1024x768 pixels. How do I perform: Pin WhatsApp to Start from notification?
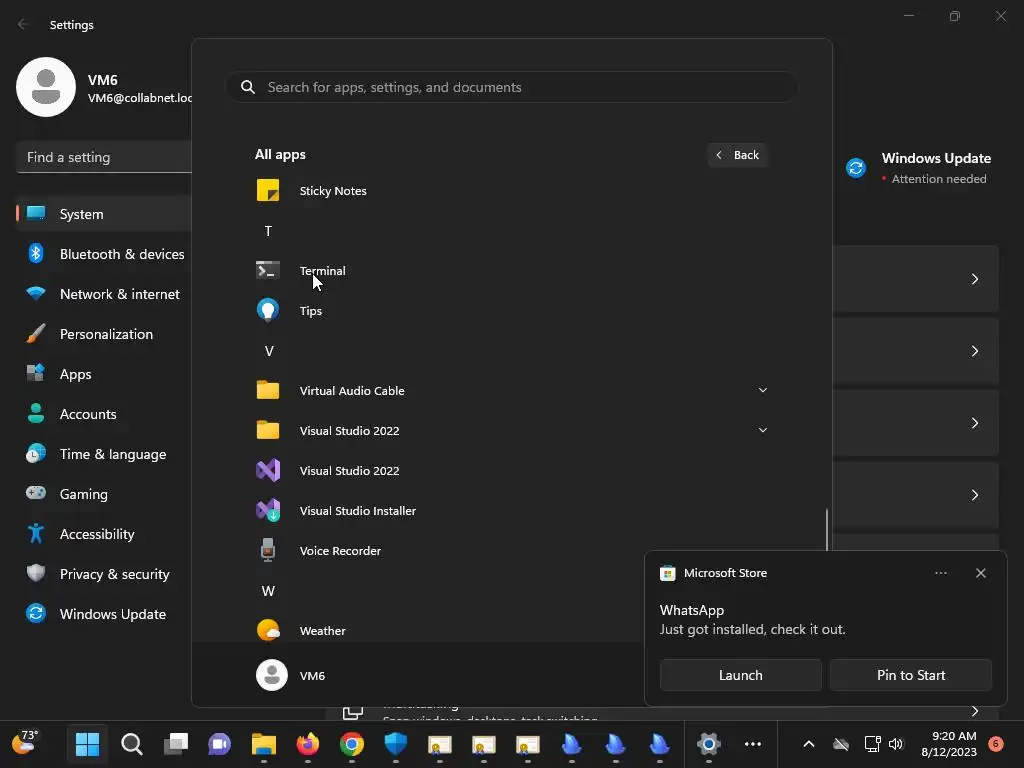point(910,675)
